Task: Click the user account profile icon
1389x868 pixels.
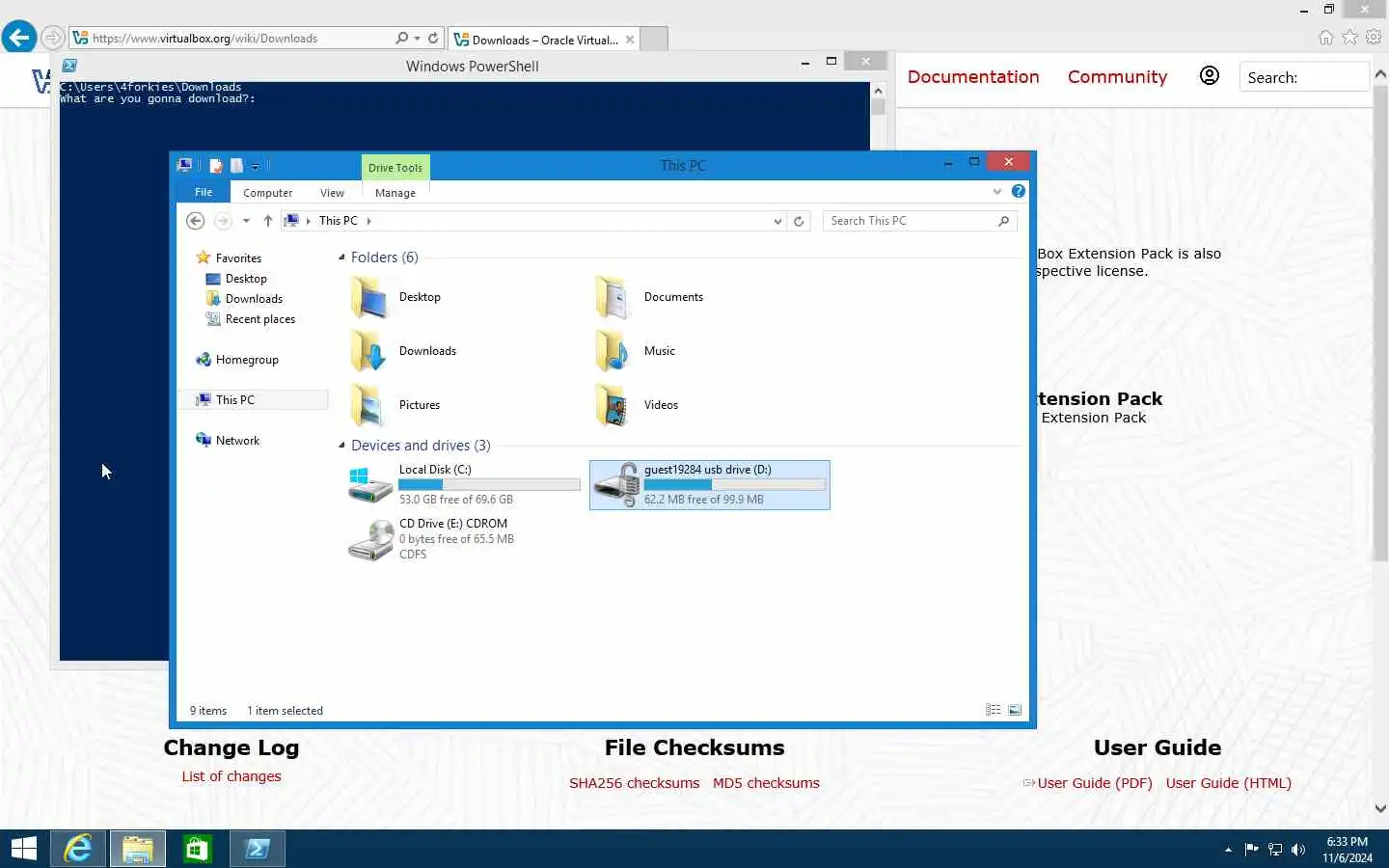Action: click(1209, 76)
